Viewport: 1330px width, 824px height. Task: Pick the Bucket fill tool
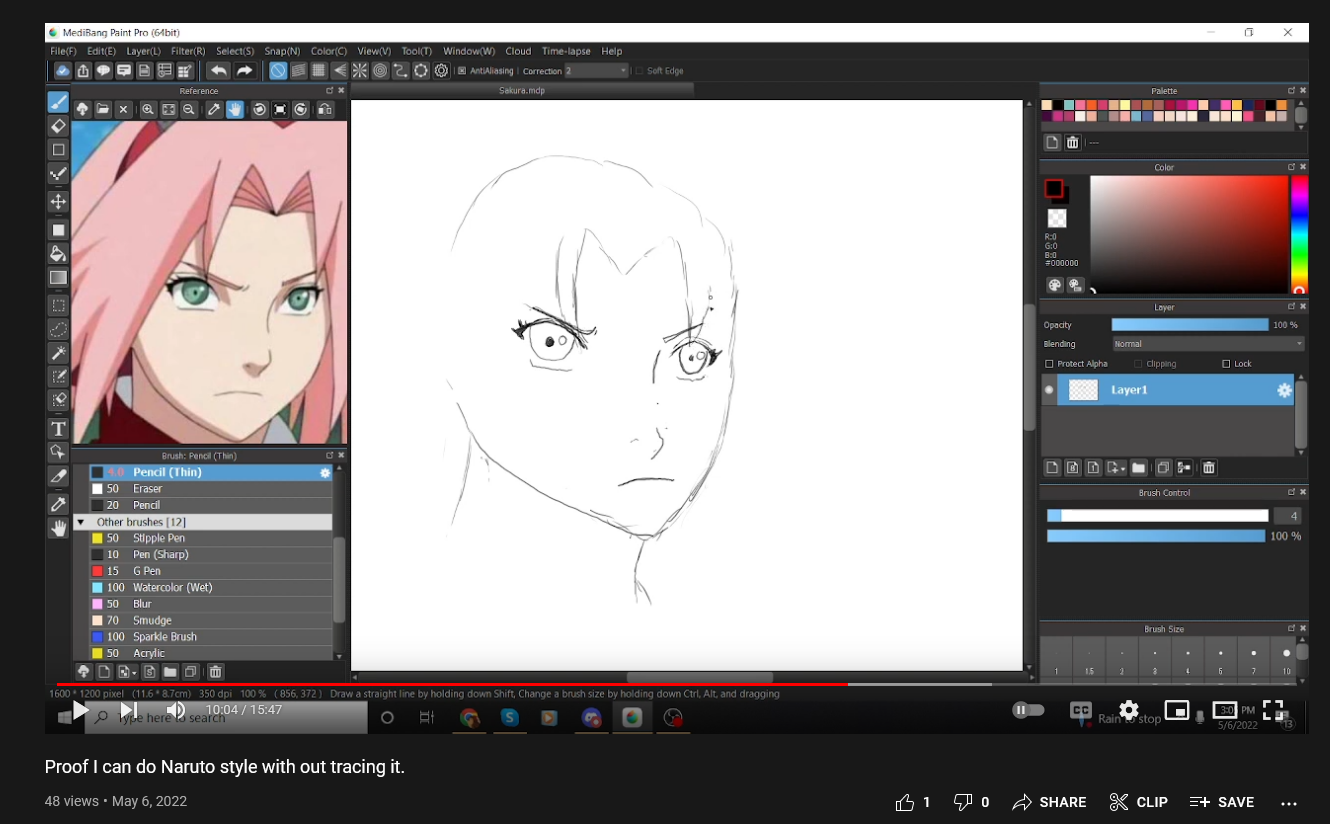point(58,253)
